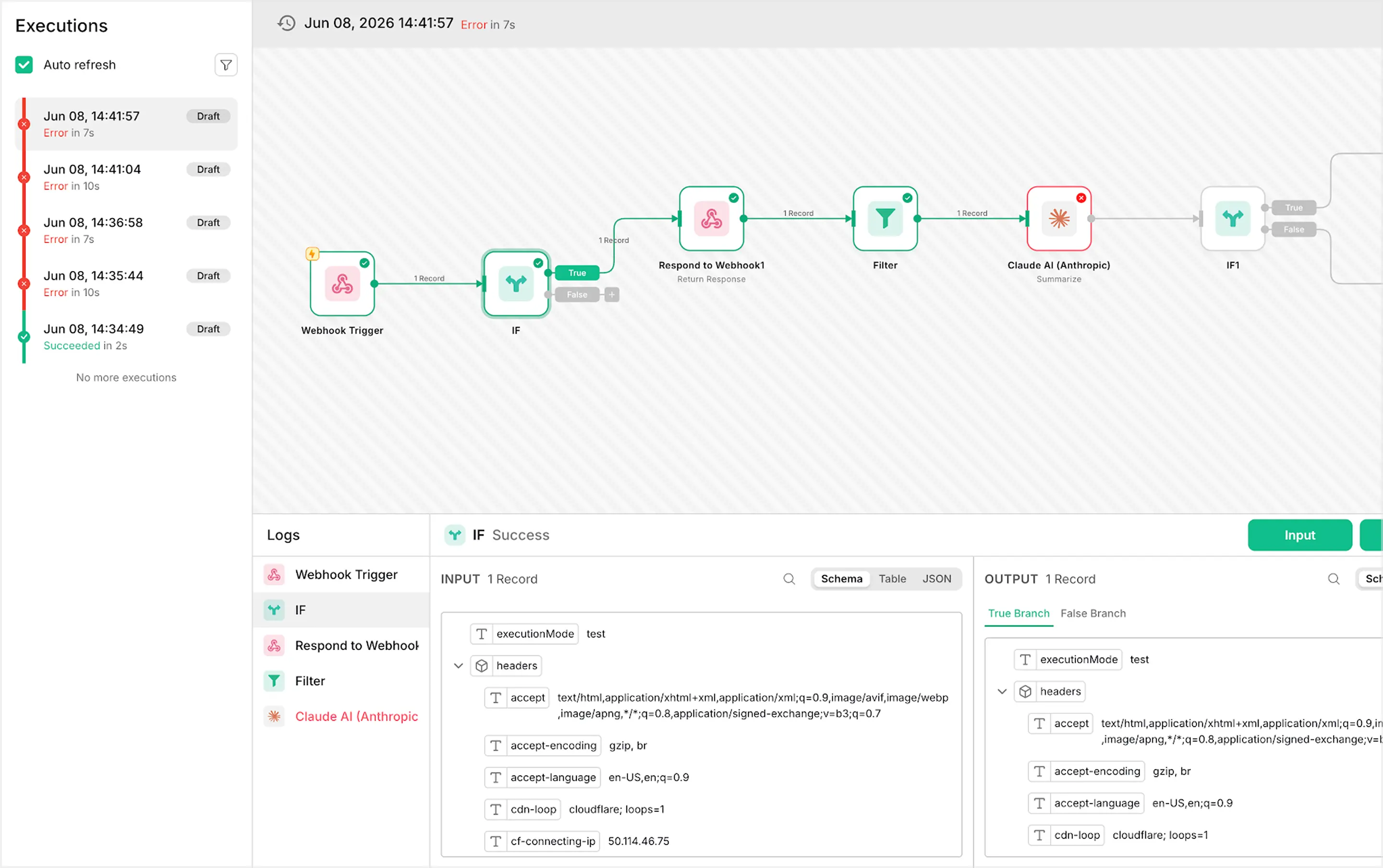1383x868 pixels.
Task: Click the Draft badge on 14:41:57 execution
Action: [208, 116]
